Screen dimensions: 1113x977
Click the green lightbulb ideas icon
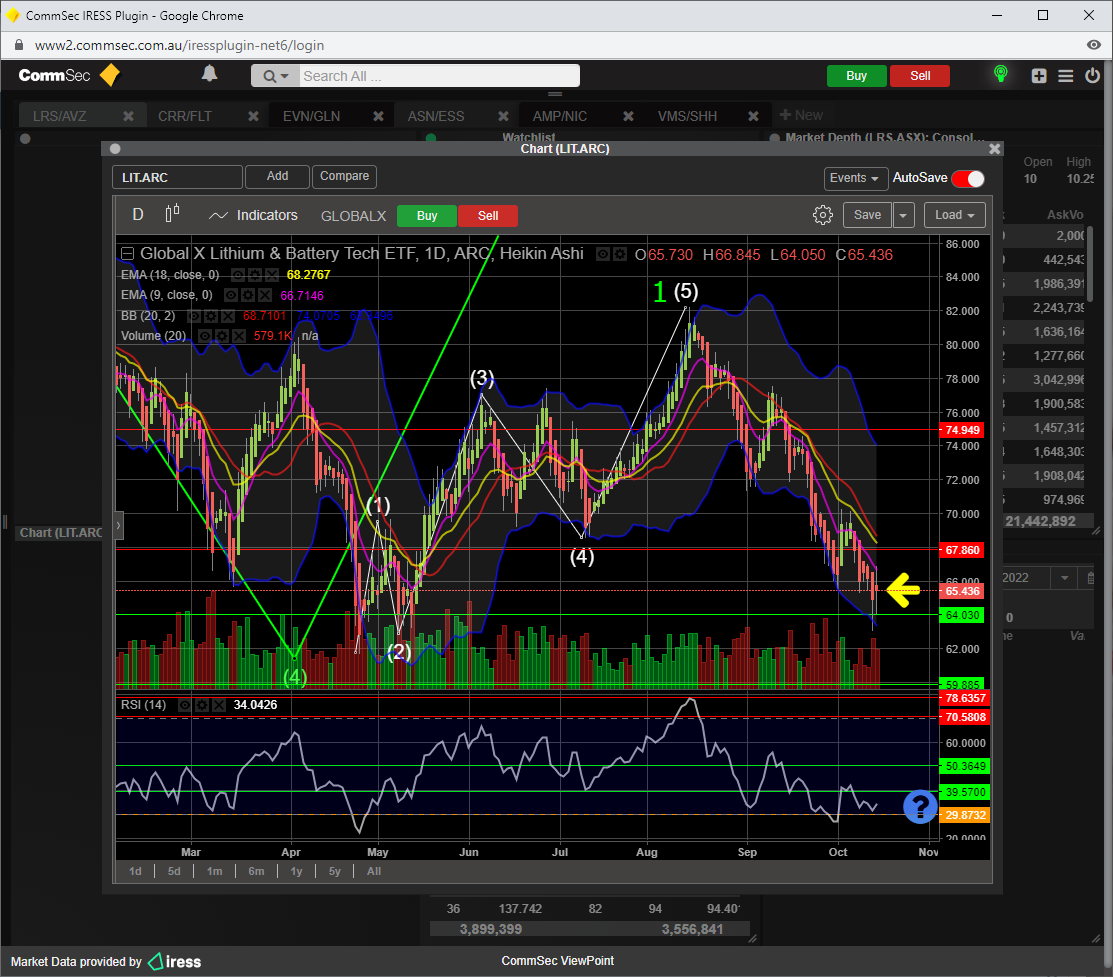[x=999, y=75]
